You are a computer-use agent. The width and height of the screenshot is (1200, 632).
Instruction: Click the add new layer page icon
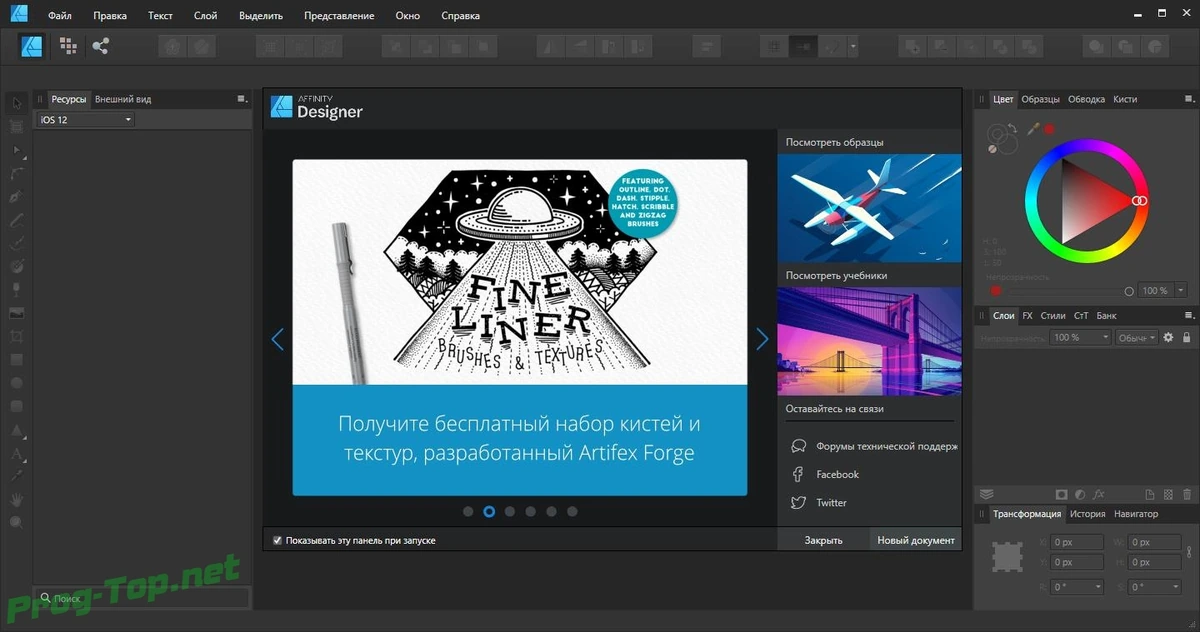click(x=1151, y=494)
